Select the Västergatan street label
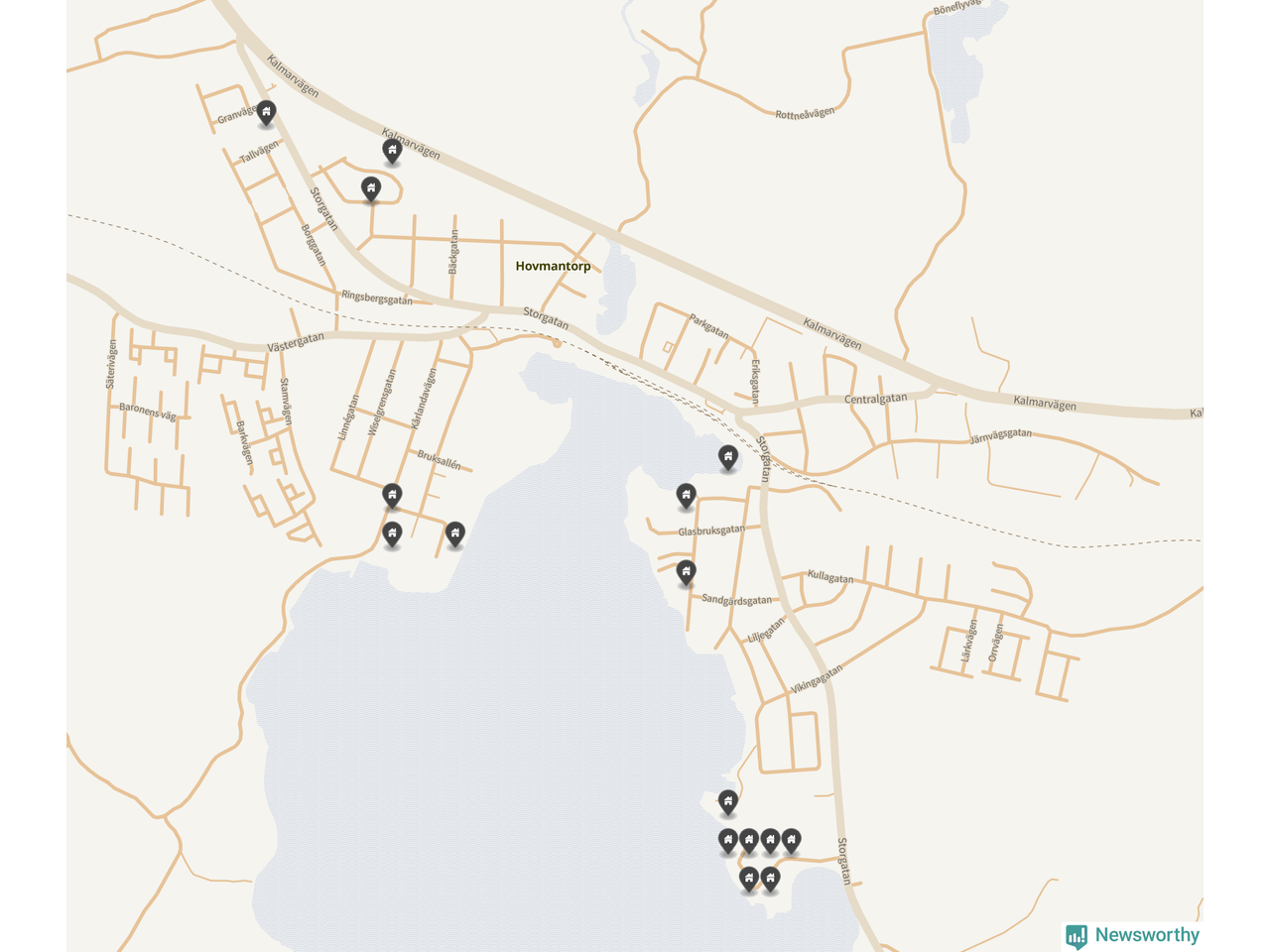 pyautogui.click(x=296, y=343)
